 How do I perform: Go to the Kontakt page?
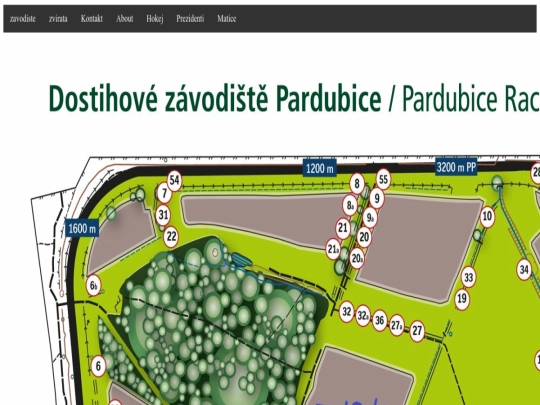coord(92,19)
